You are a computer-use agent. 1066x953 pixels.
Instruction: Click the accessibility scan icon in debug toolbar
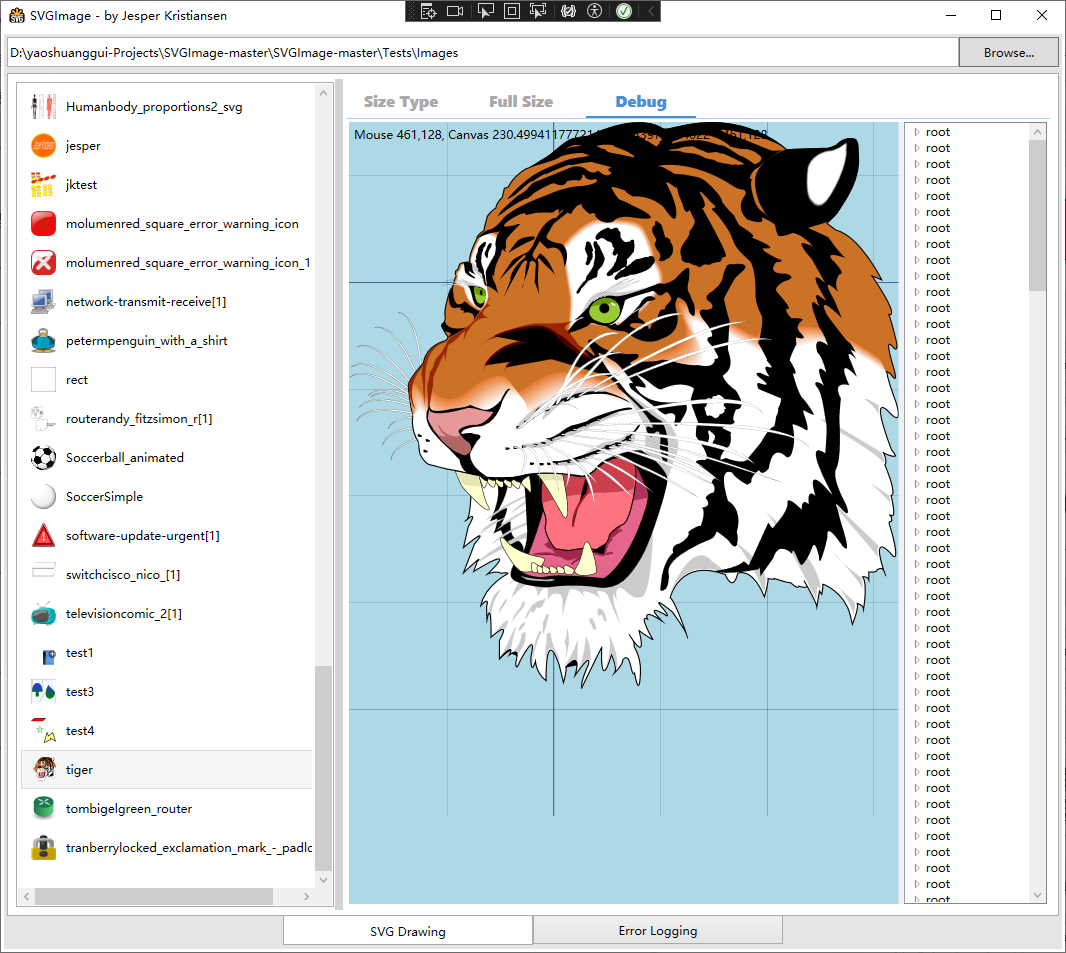tap(595, 11)
